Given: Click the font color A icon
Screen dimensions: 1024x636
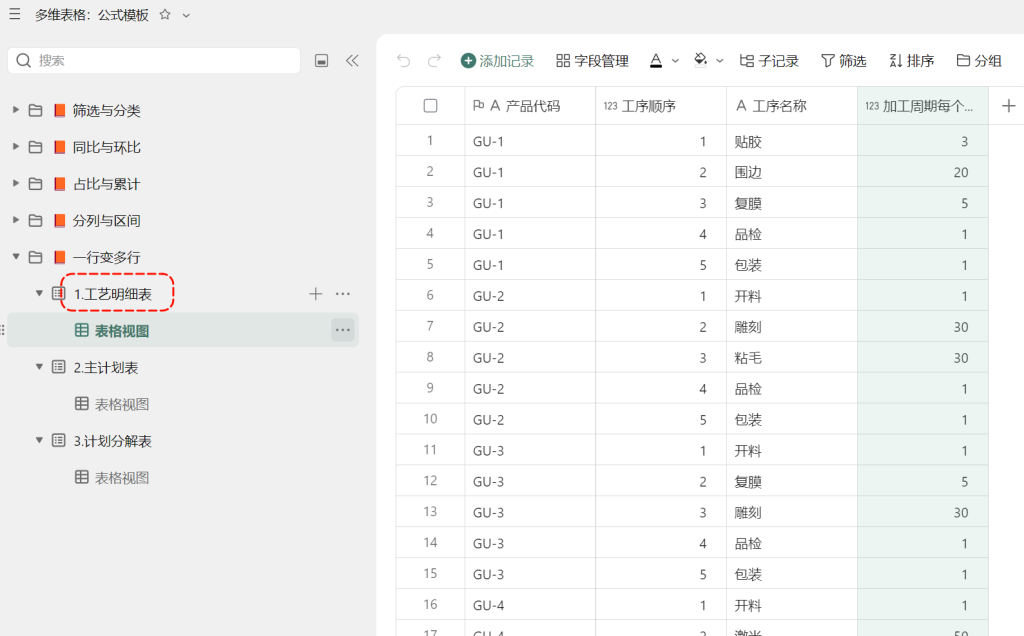Looking at the screenshot, I should pos(656,61).
